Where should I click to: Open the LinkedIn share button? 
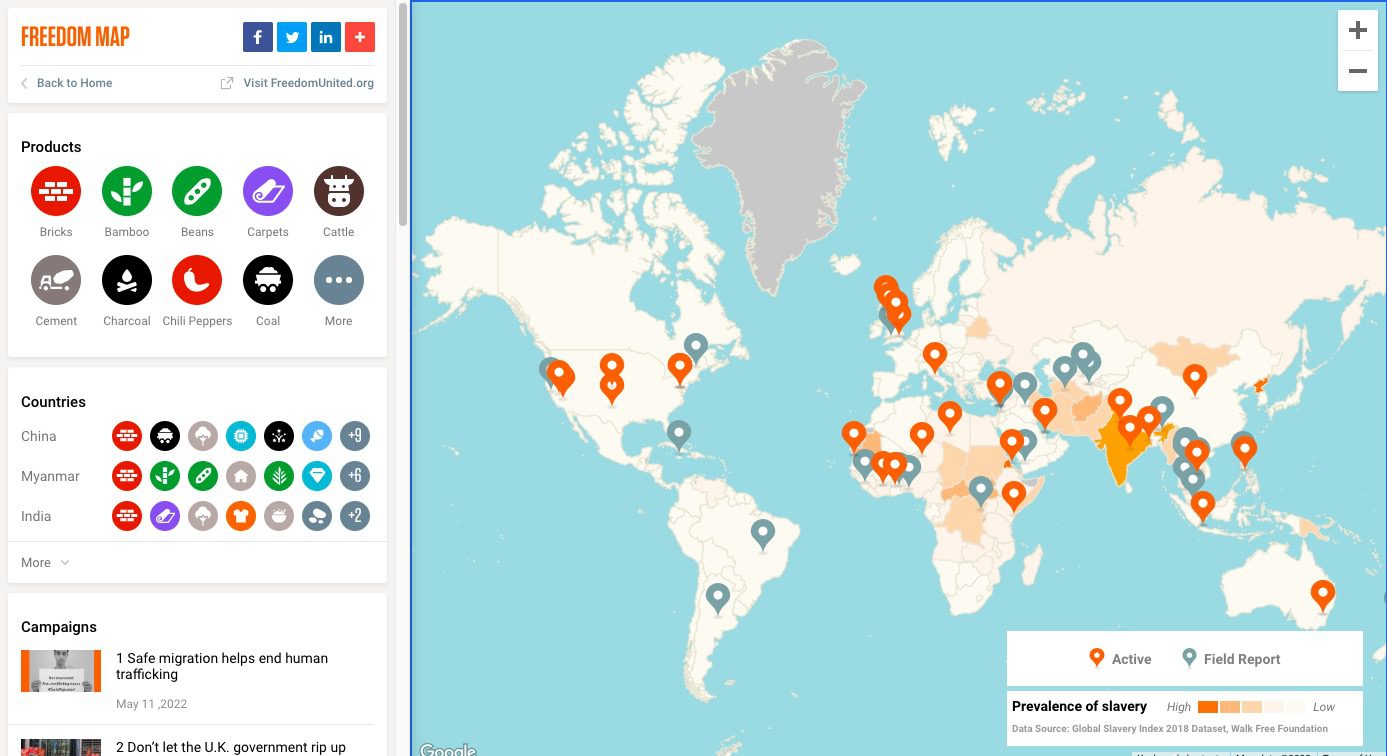[x=325, y=37]
